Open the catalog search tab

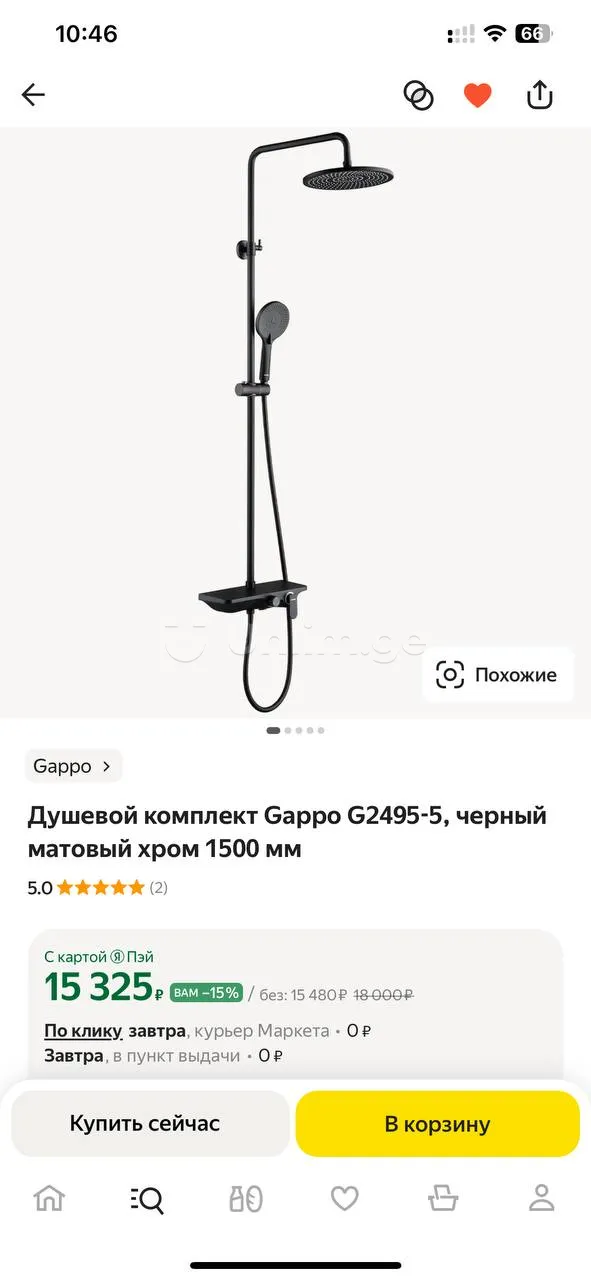(x=147, y=1198)
